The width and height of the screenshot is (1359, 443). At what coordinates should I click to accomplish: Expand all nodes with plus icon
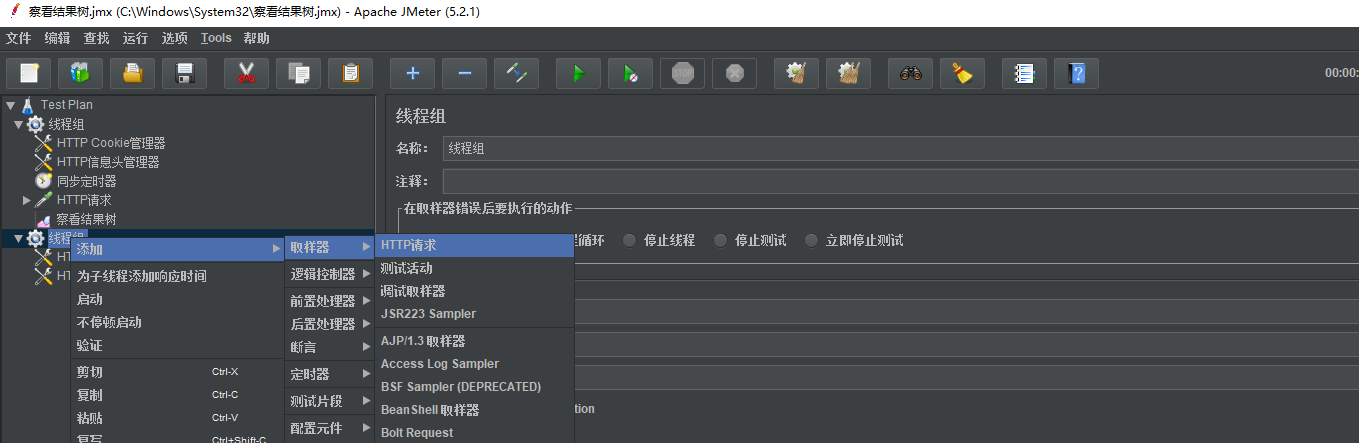click(412, 73)
